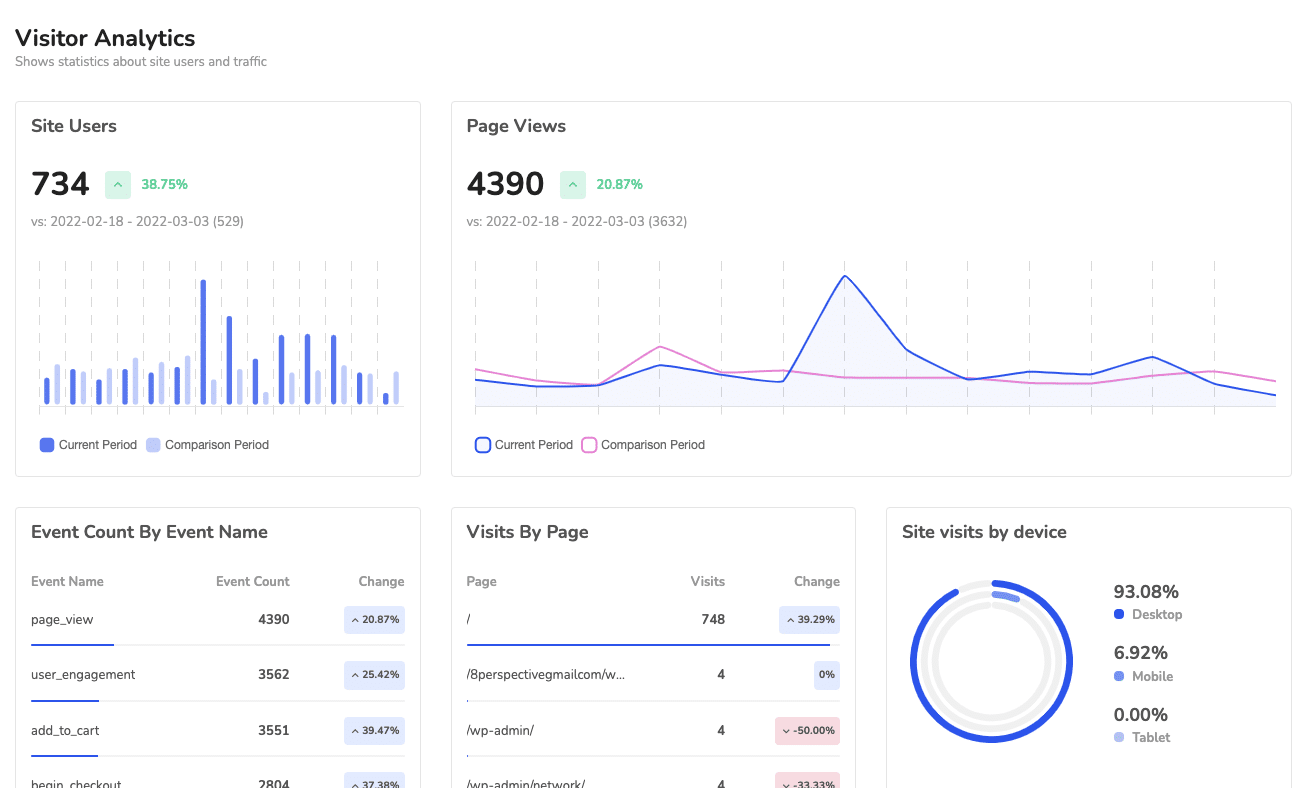Click the Change header in Visits By Page
The height and width of the screenshot is (788, 1312).
(817, 581)
